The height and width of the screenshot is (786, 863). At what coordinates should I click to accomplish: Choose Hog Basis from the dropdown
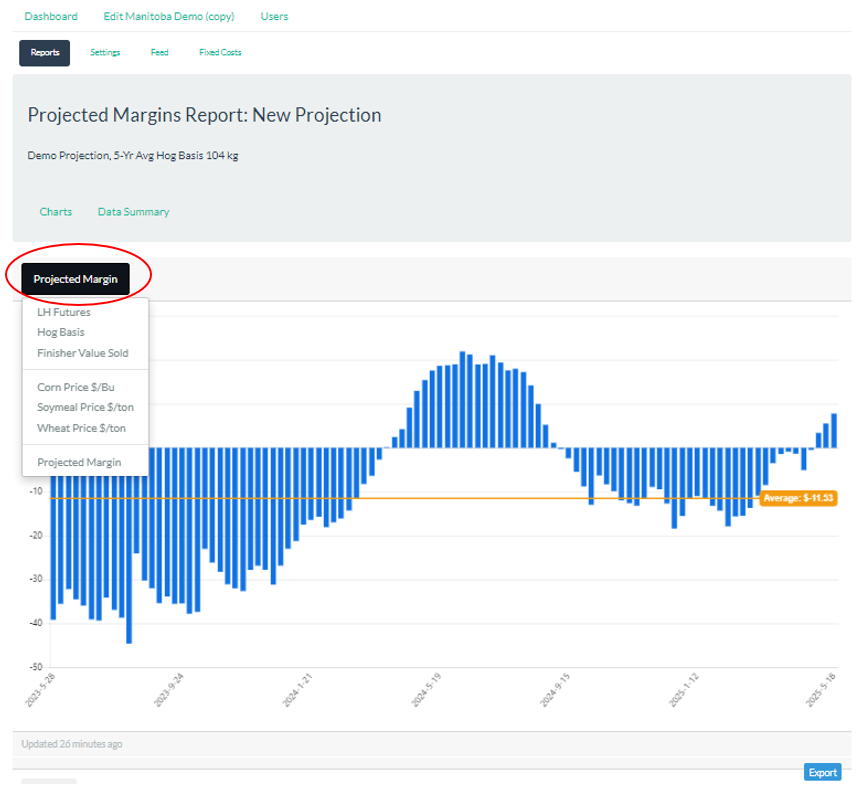61,332
